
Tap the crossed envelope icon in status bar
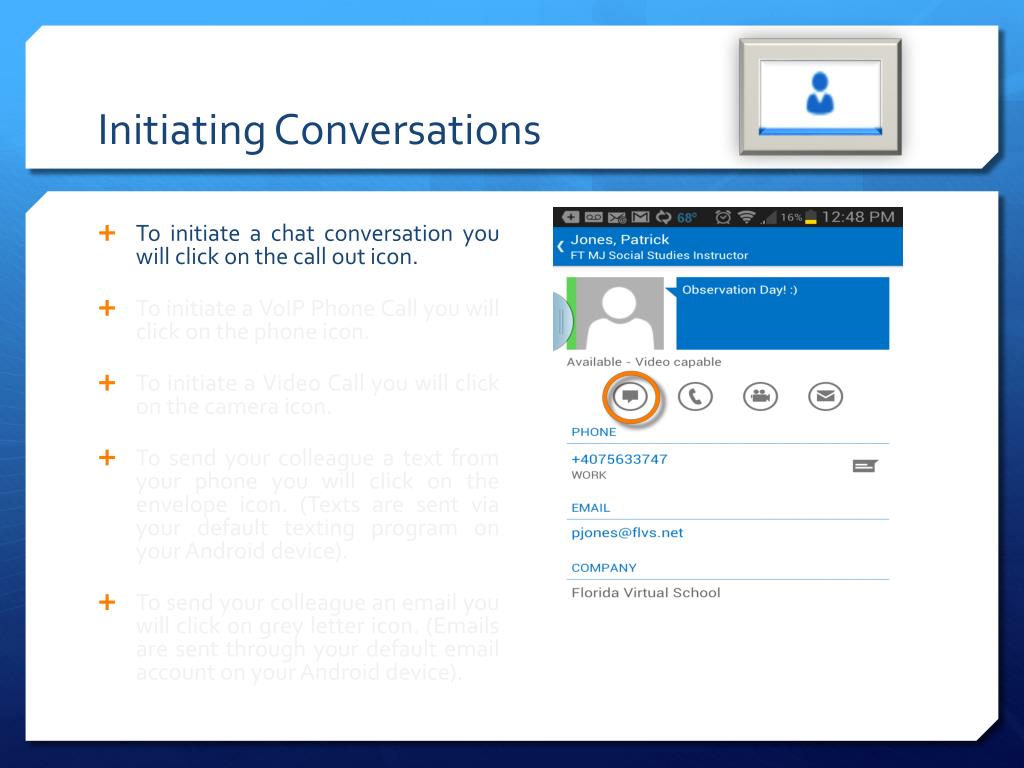coord(617,217)
